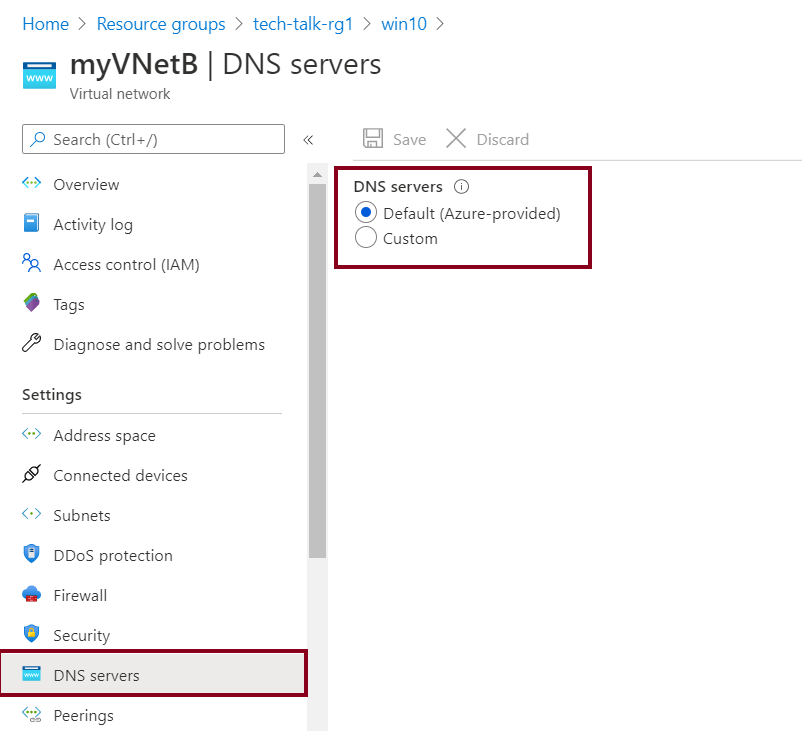
Task: Click the sidebar scrollbar up arrow
Action: 318,174
